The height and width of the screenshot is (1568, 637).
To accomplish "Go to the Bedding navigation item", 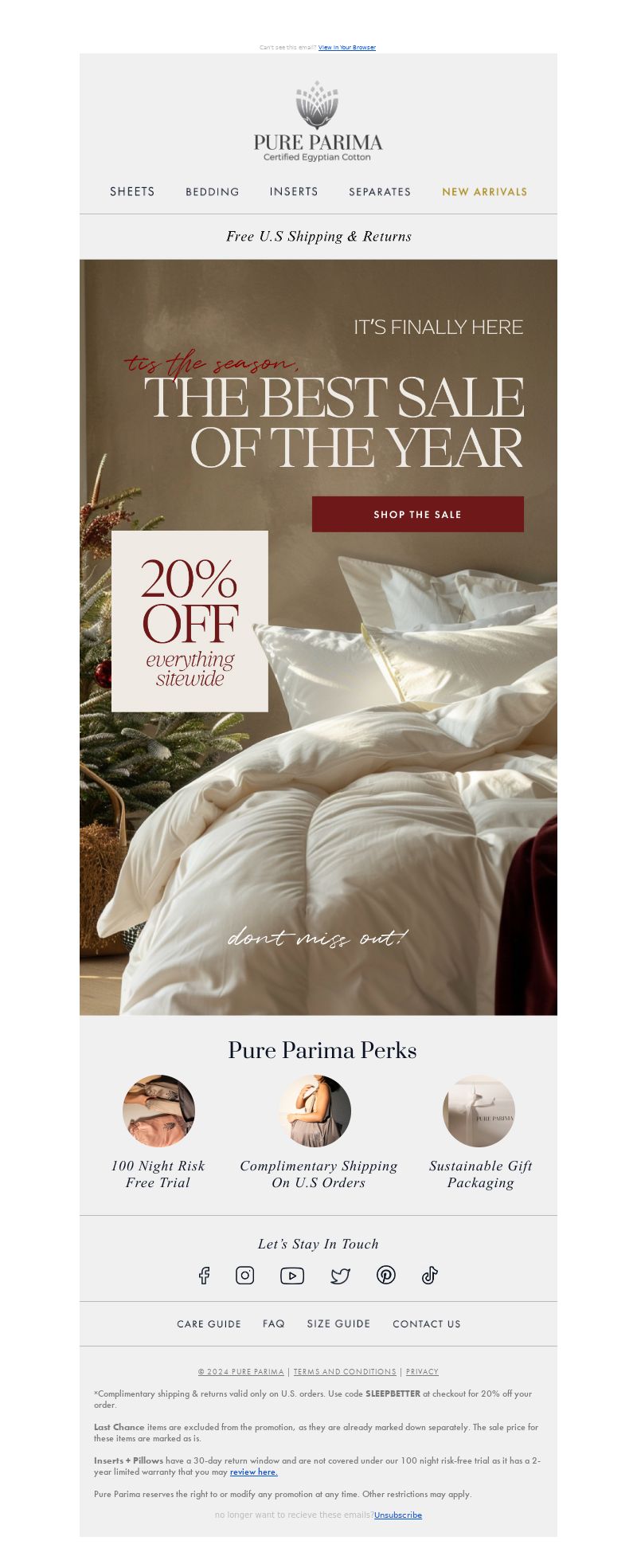I will tap(213, 191).
